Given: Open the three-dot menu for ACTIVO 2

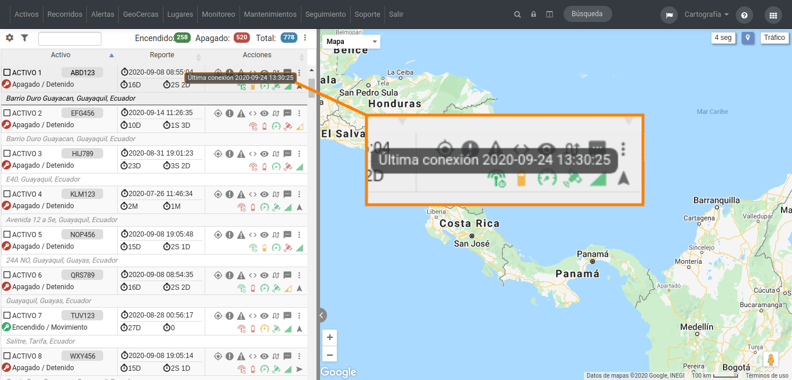Looking at the screenshot, I should pyautogui.click(x=300, y=113).
